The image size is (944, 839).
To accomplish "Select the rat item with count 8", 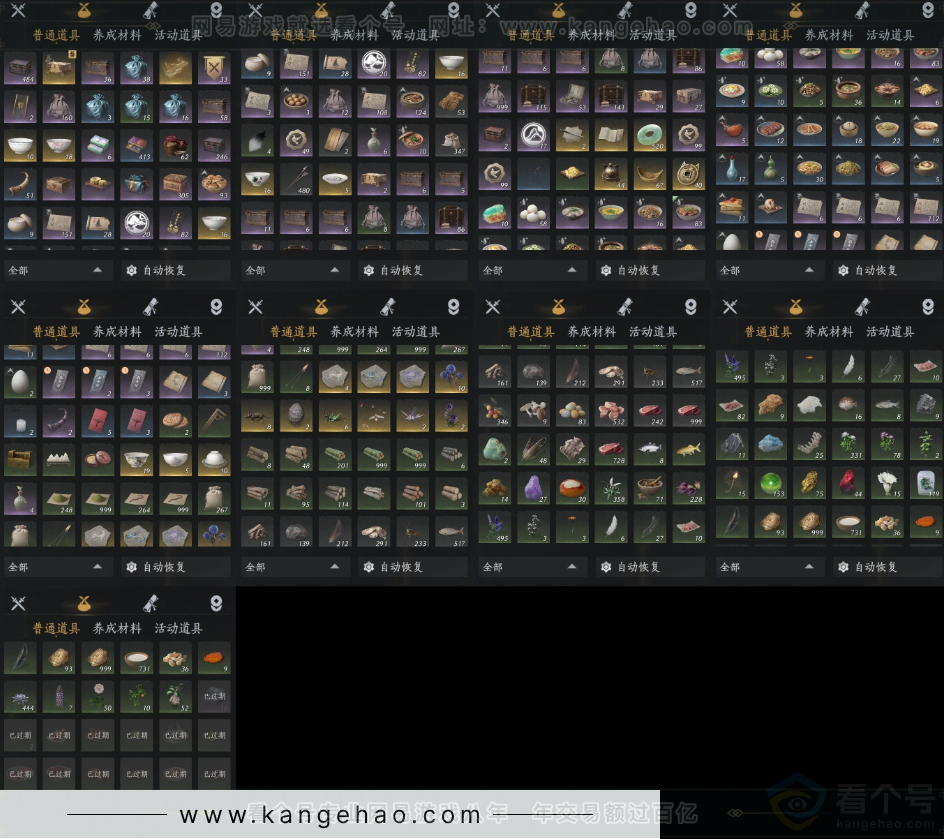I will point(257,416).
